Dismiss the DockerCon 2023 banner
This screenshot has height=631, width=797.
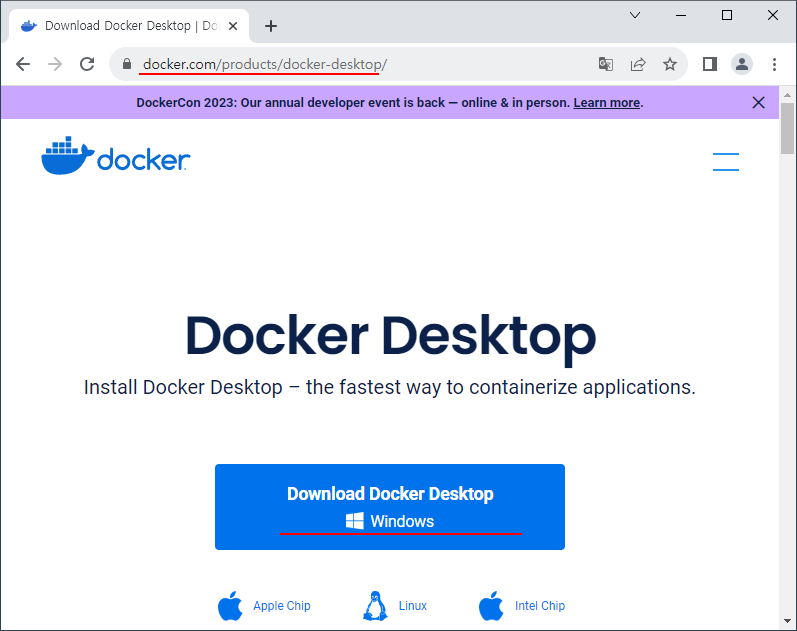(x=758, y=103)
